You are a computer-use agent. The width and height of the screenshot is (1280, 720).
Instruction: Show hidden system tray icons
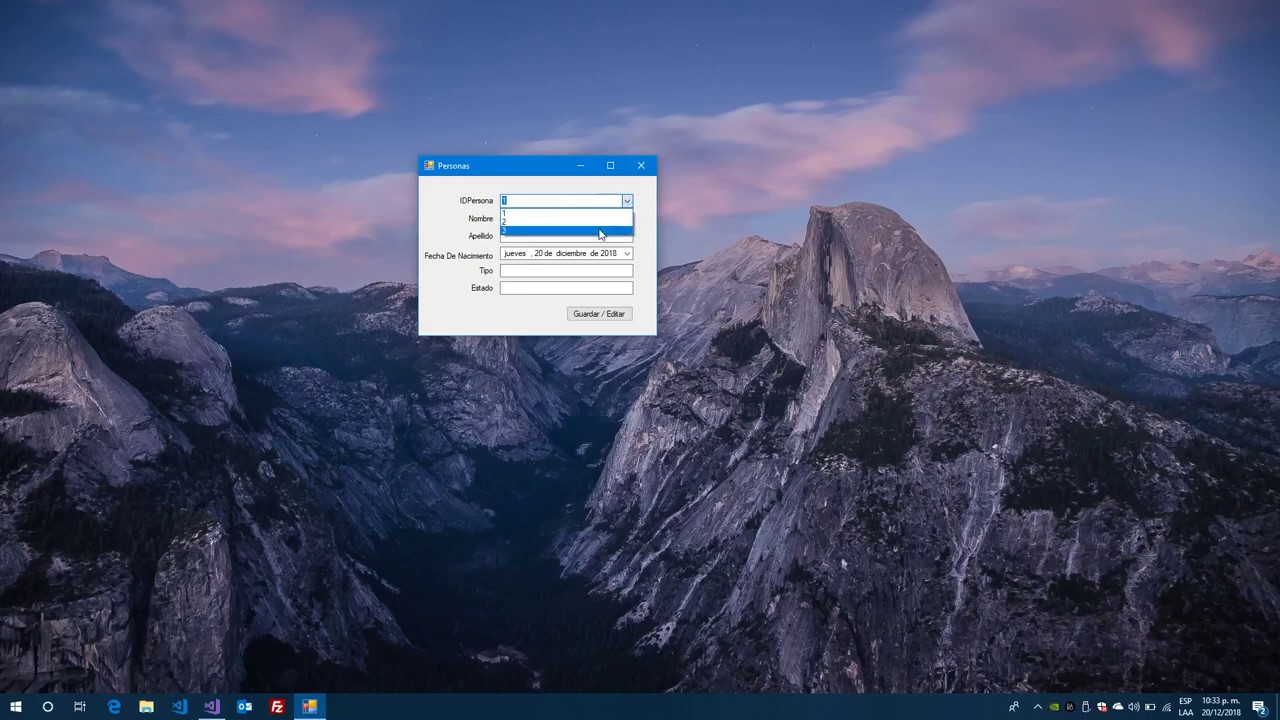click(x=1037, y=707)
